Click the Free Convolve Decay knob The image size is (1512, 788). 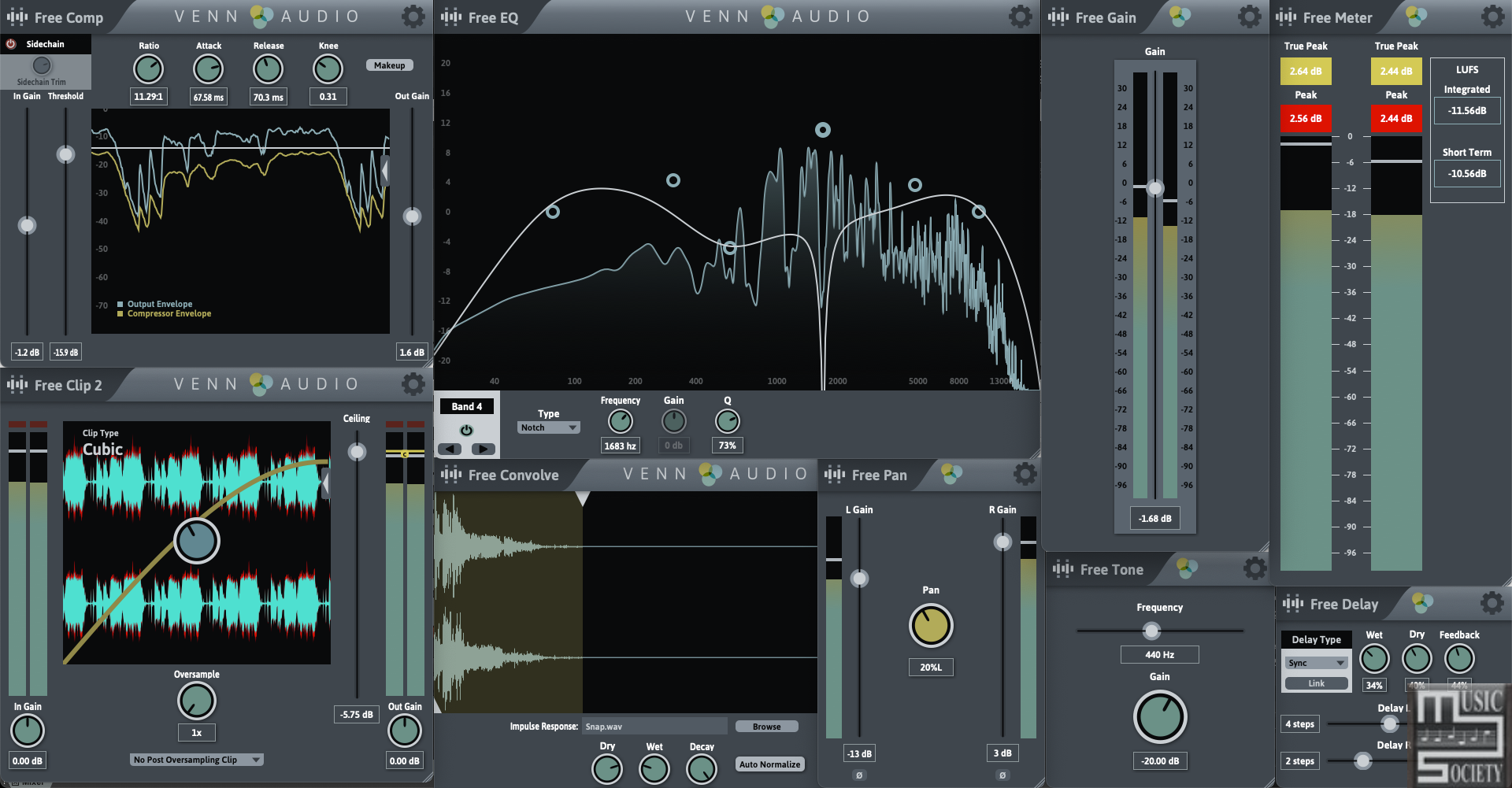[x=702, y=769]
